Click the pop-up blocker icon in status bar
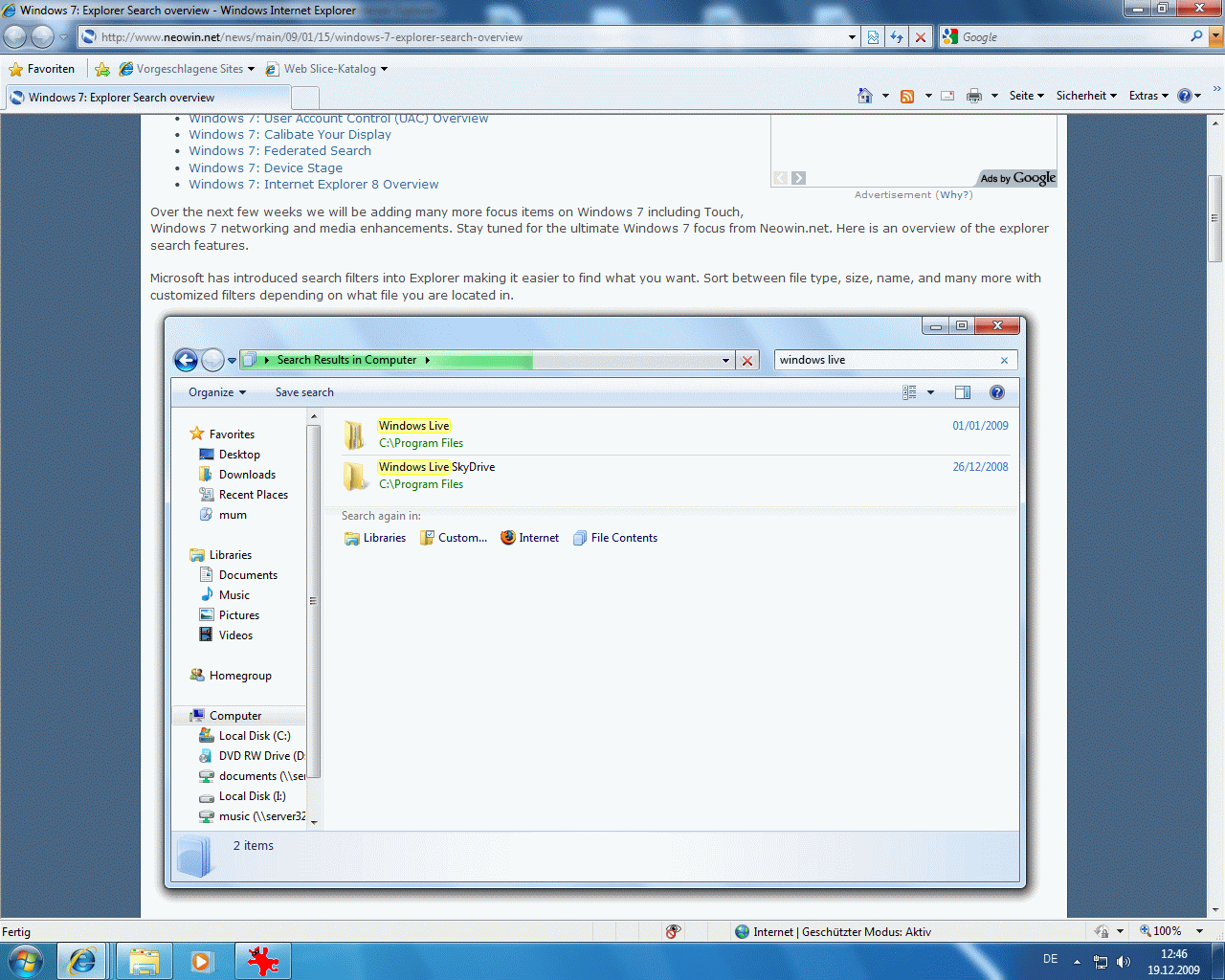This screenshot has width=1225, height=980. pyautogui.click(x=674, y=931)
